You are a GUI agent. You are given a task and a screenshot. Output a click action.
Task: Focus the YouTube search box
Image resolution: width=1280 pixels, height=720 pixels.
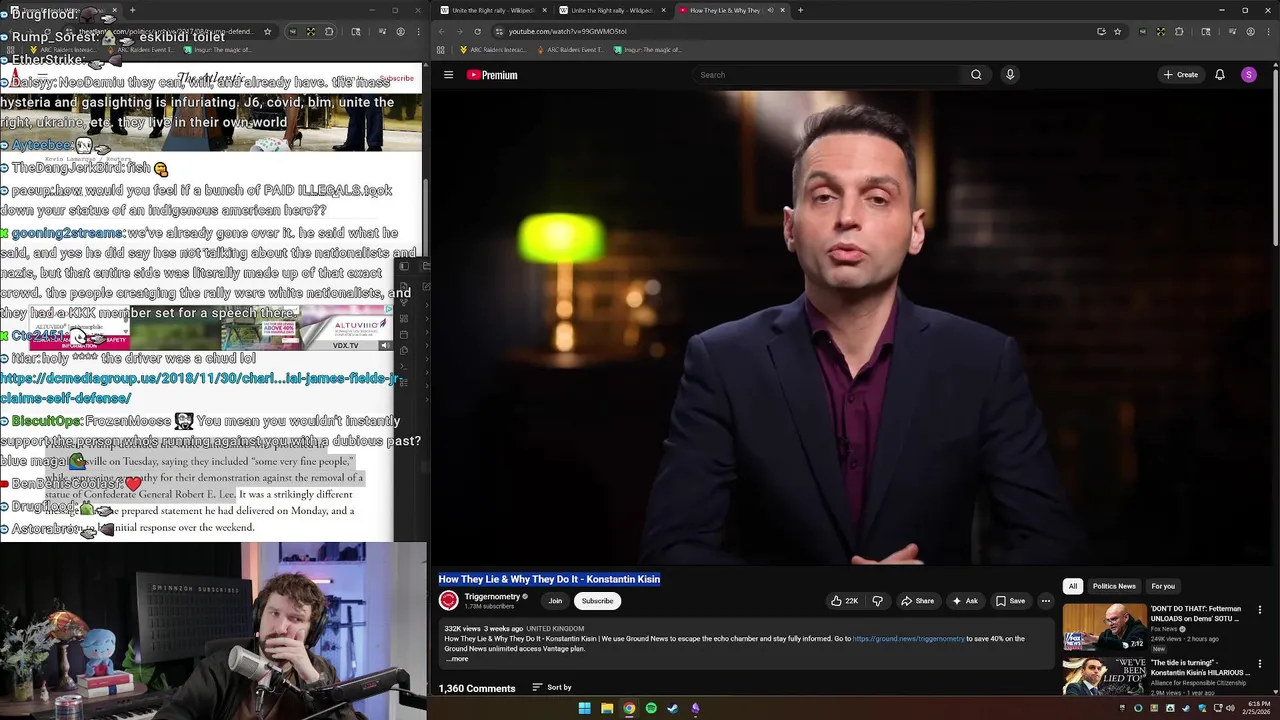827,75
